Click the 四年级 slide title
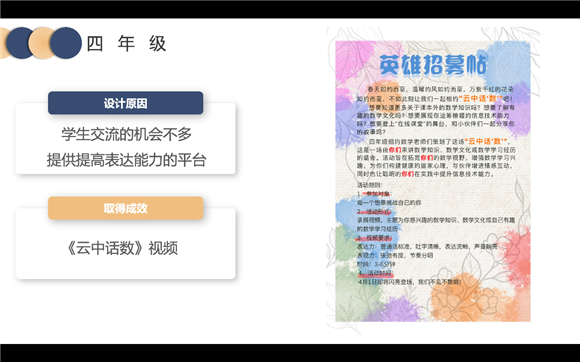 pyautogui.click(x=127, y=44)
